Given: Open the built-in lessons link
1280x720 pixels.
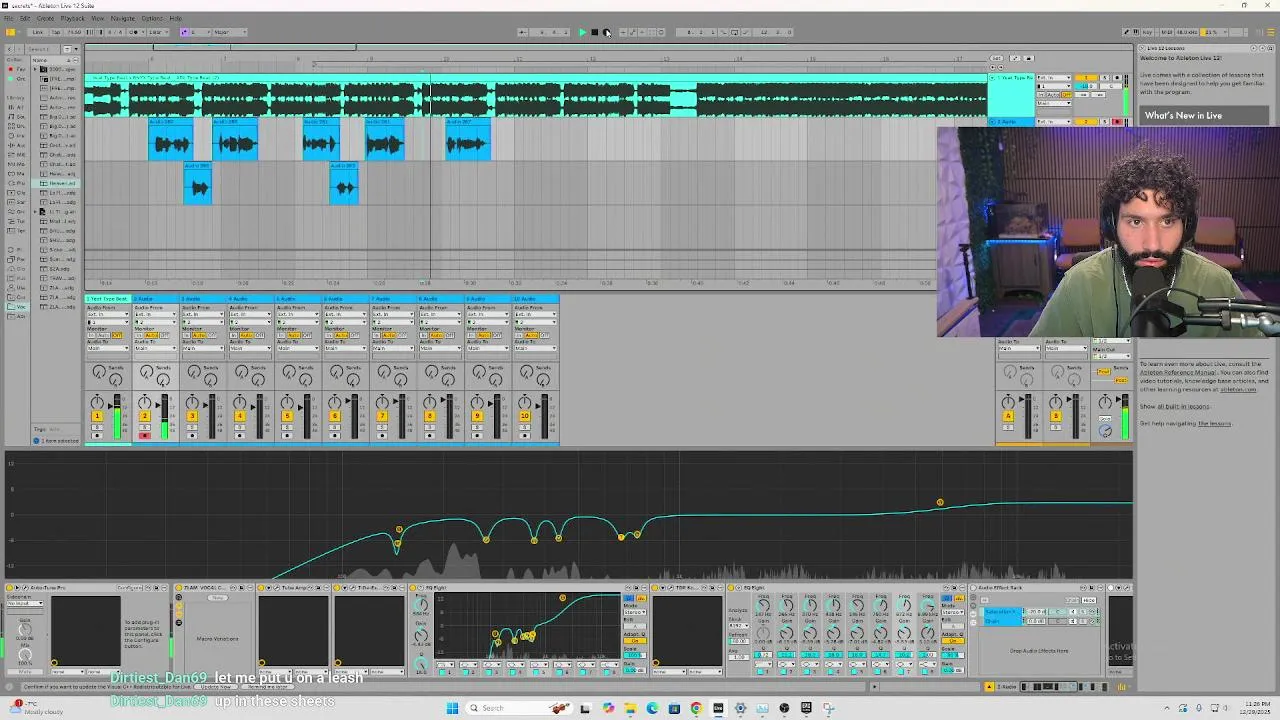Looking at the screenshot, I should 1185,406.
